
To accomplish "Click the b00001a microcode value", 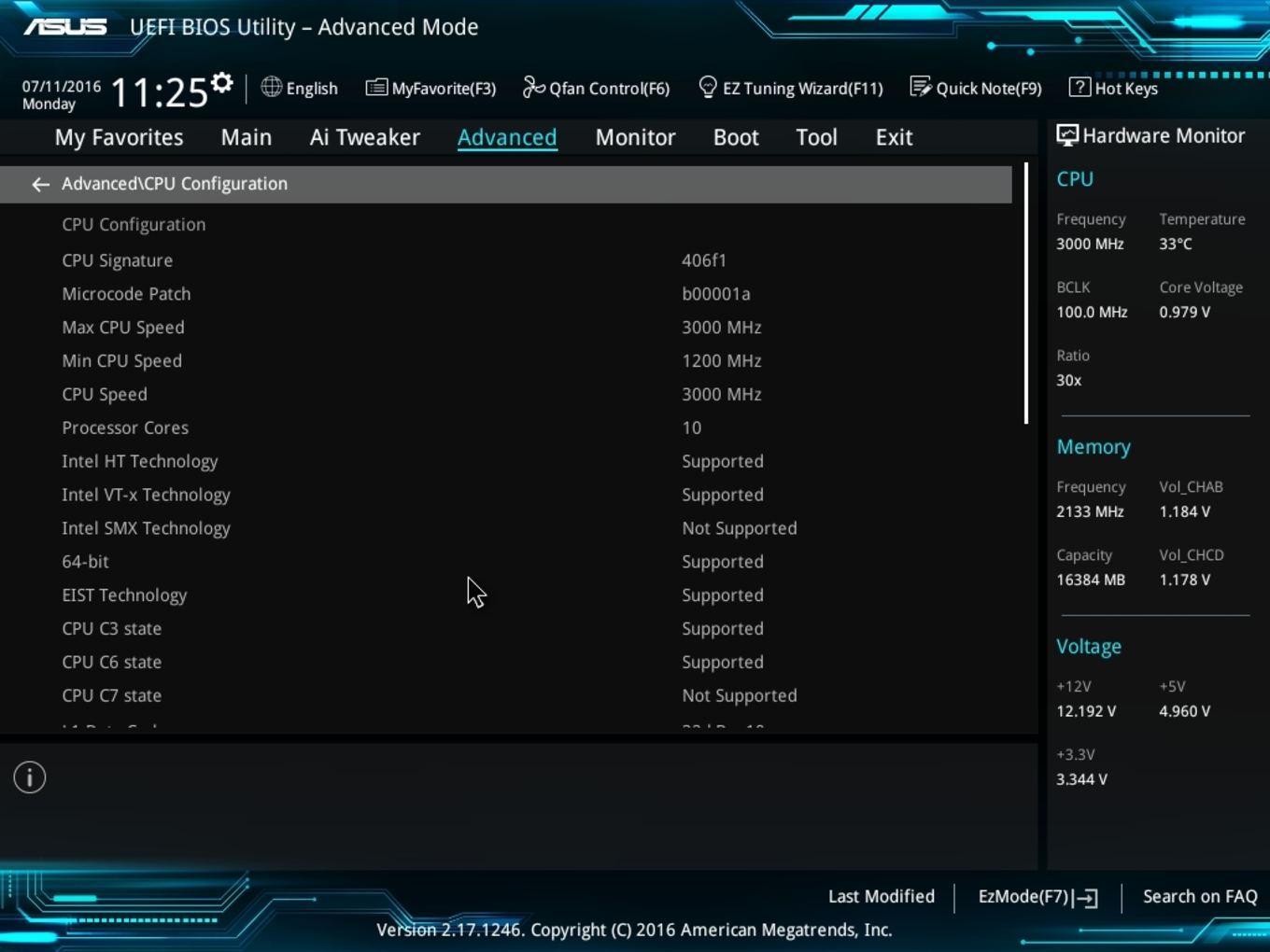I will 716,294.
